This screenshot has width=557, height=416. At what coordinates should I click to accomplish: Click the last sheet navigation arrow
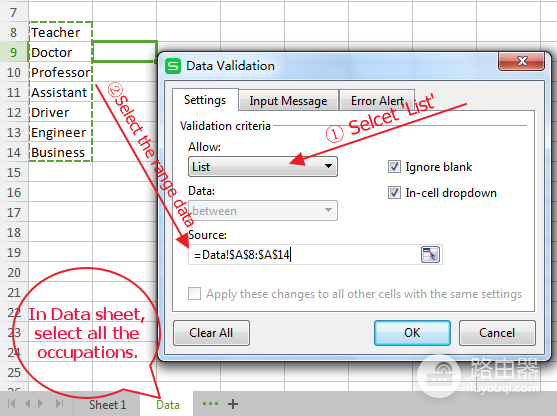[59, 404]
